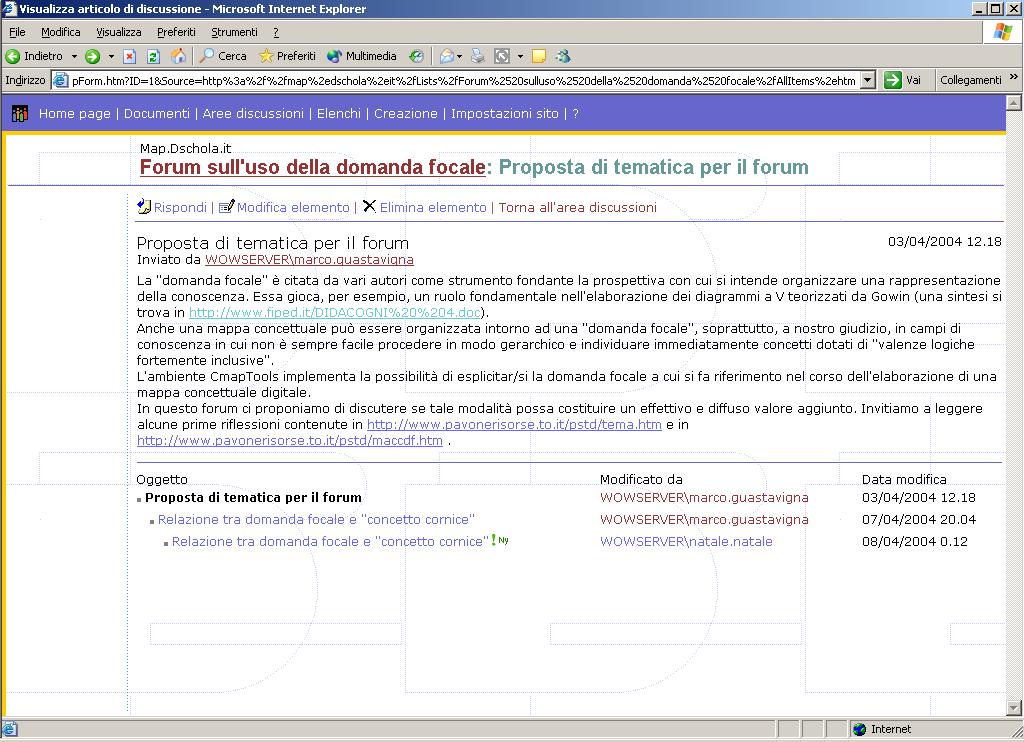Click the Cronologia history icon
The height and width of the screenshot is (742, 1024).
[416, 56]
